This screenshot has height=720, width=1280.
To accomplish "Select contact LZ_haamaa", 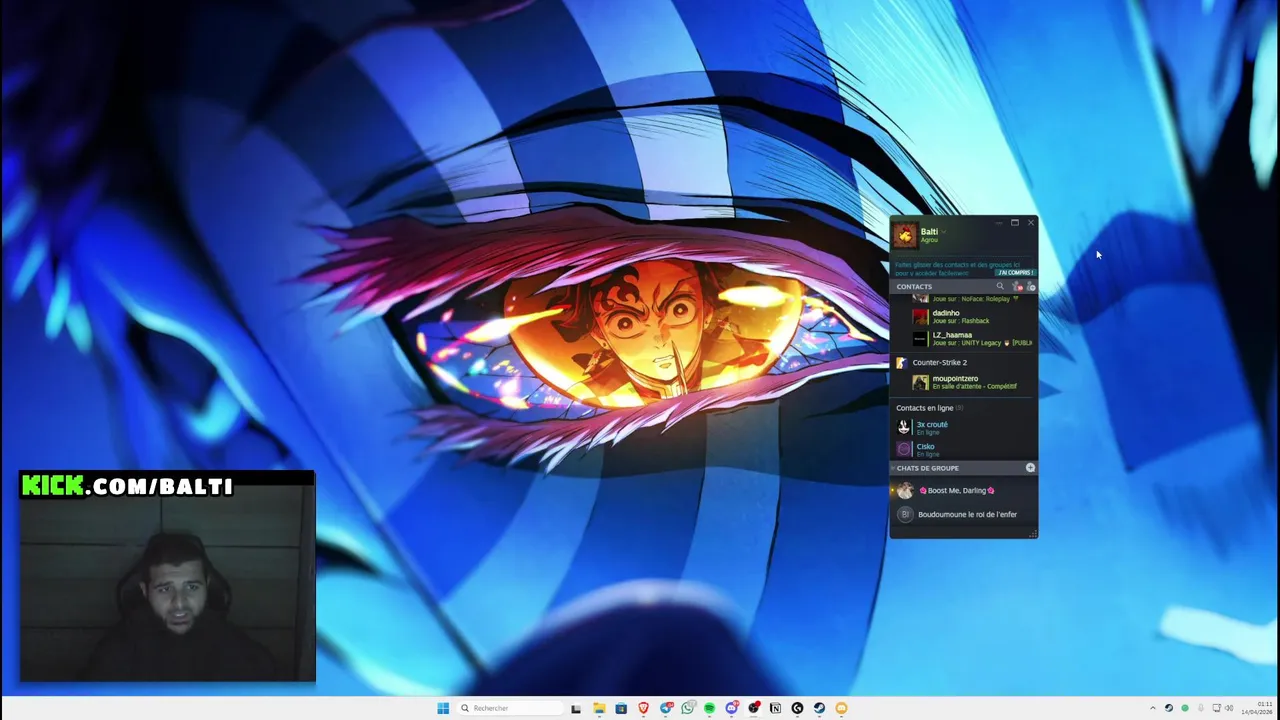I will (x=963, y=339).
